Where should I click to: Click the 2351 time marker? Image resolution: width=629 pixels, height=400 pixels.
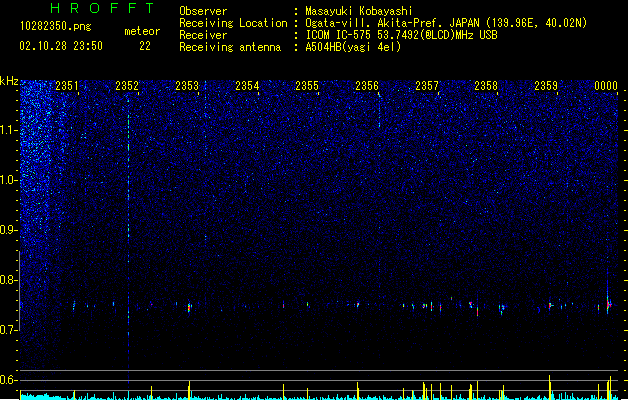(x=67, y=86)
